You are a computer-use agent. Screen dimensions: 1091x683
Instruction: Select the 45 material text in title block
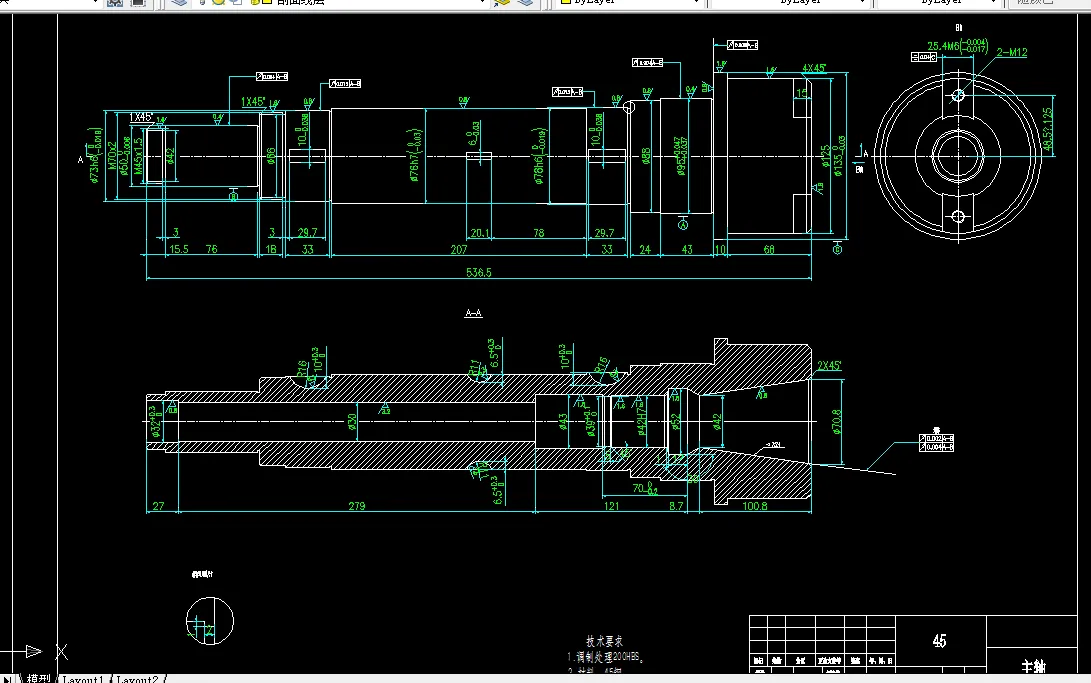(x=939, y=641)
